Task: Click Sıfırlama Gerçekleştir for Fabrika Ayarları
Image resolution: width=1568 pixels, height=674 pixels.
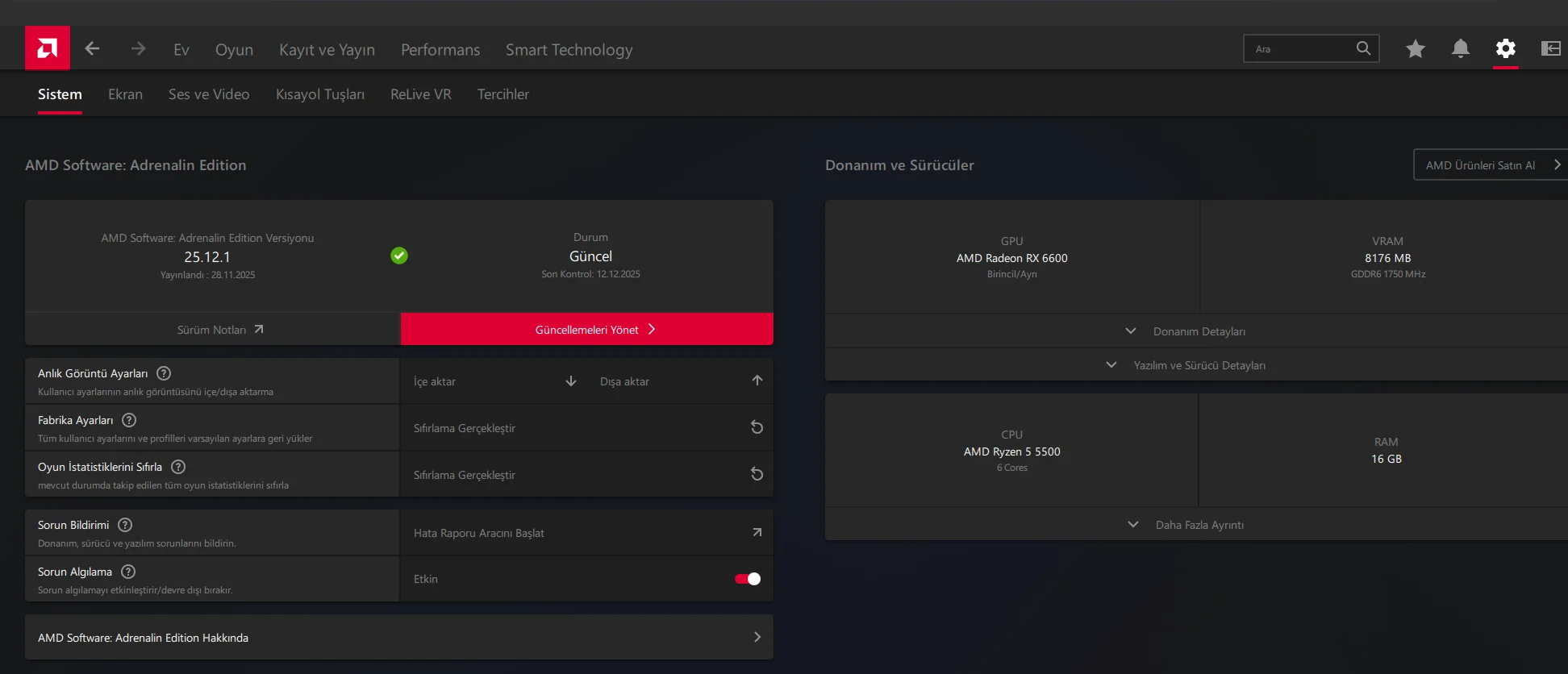Action: tap(587, 428)
